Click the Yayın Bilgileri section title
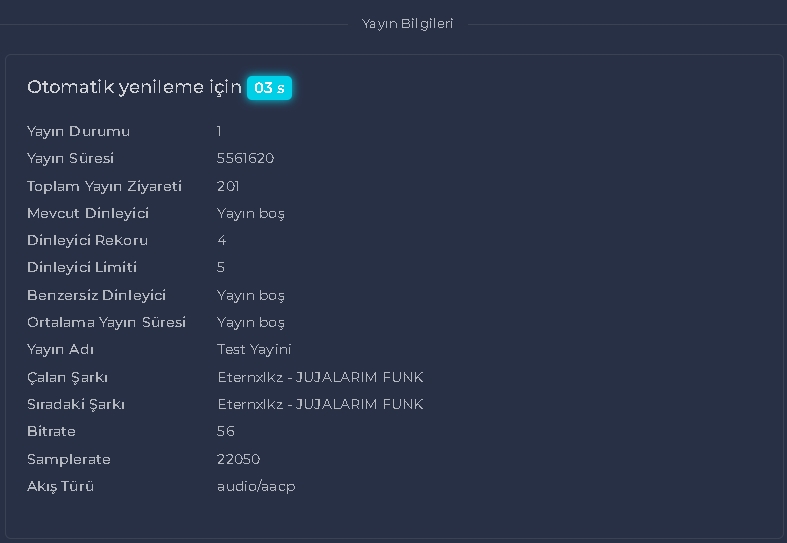The height and width of the screenshot is (543, 787). [x=408, y=24]
